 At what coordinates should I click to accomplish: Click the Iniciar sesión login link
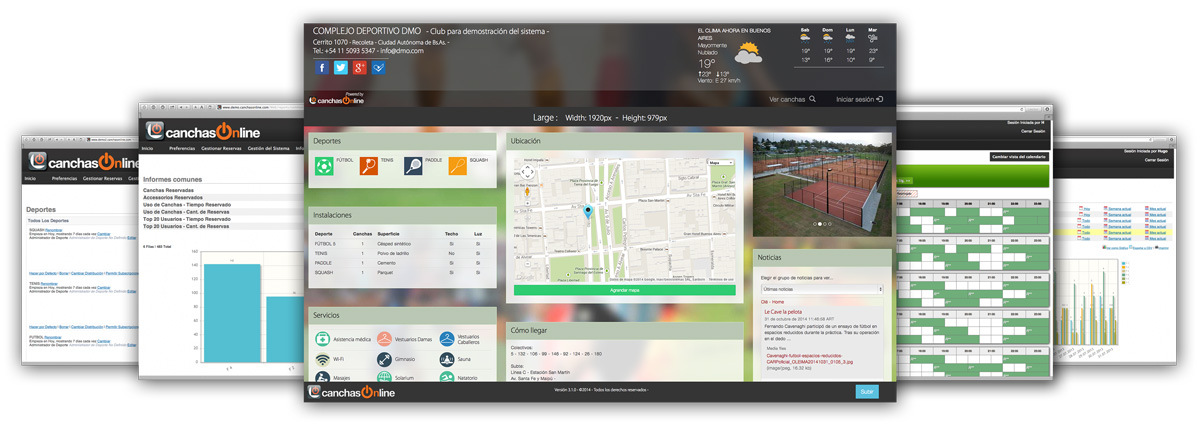tap(860, 99)
